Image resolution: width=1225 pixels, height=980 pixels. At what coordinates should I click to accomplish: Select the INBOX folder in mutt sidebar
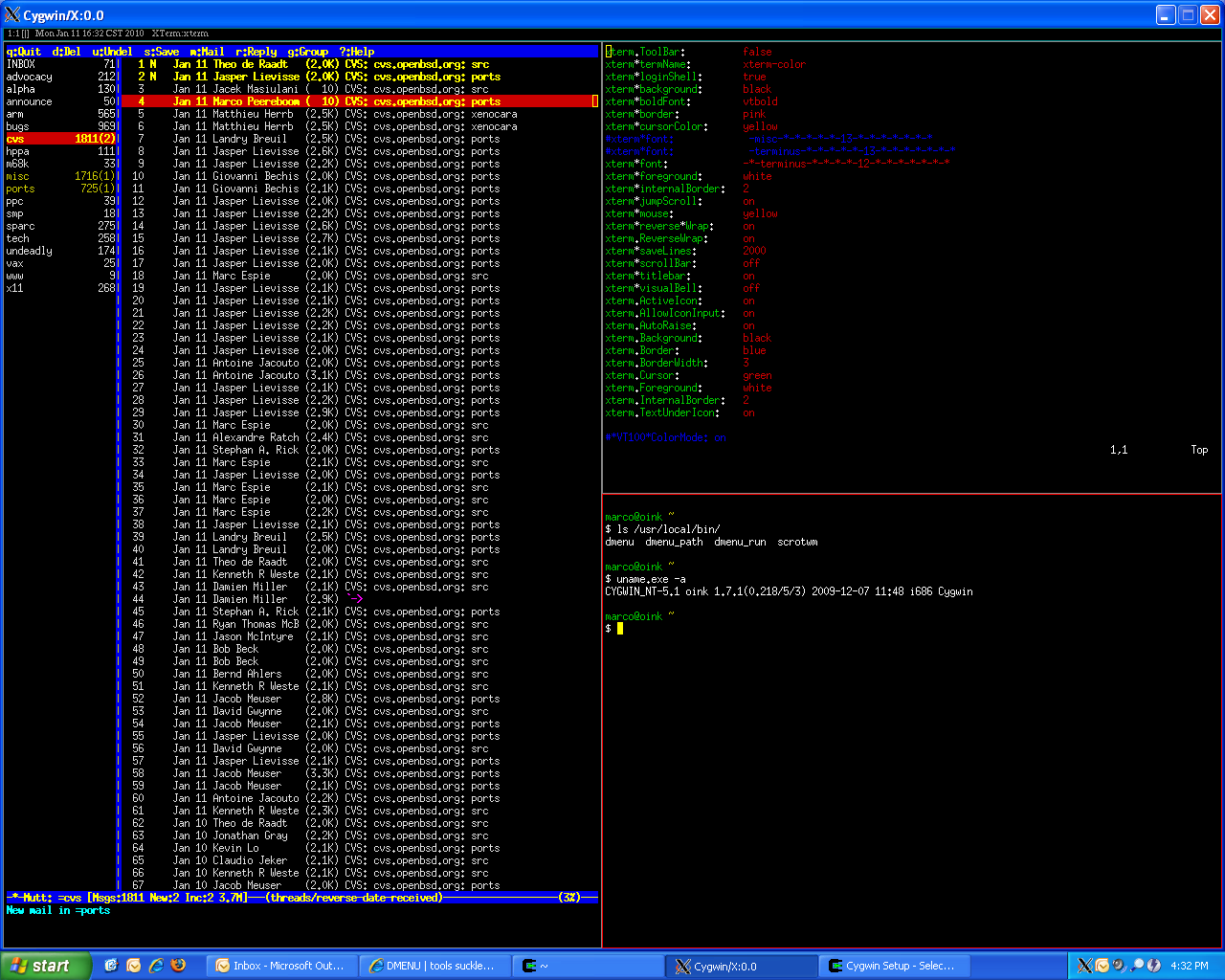click(61, 64)
